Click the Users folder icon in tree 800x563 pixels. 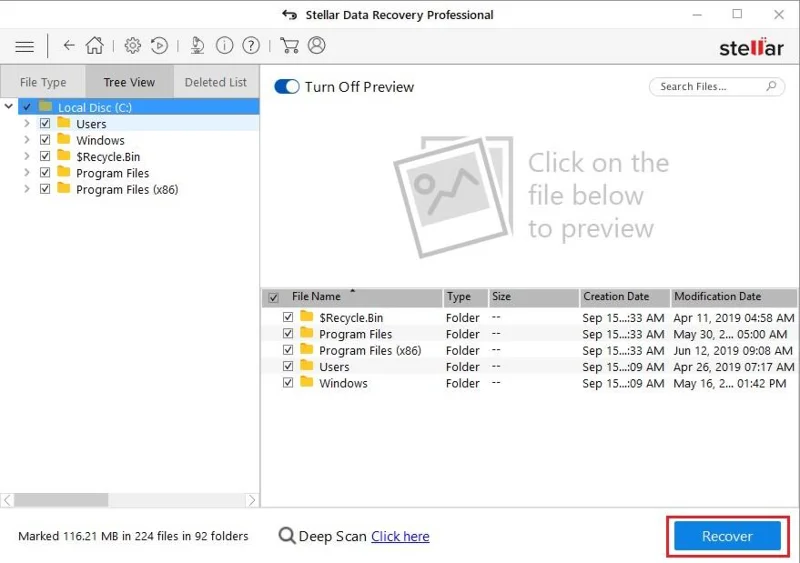64,123
